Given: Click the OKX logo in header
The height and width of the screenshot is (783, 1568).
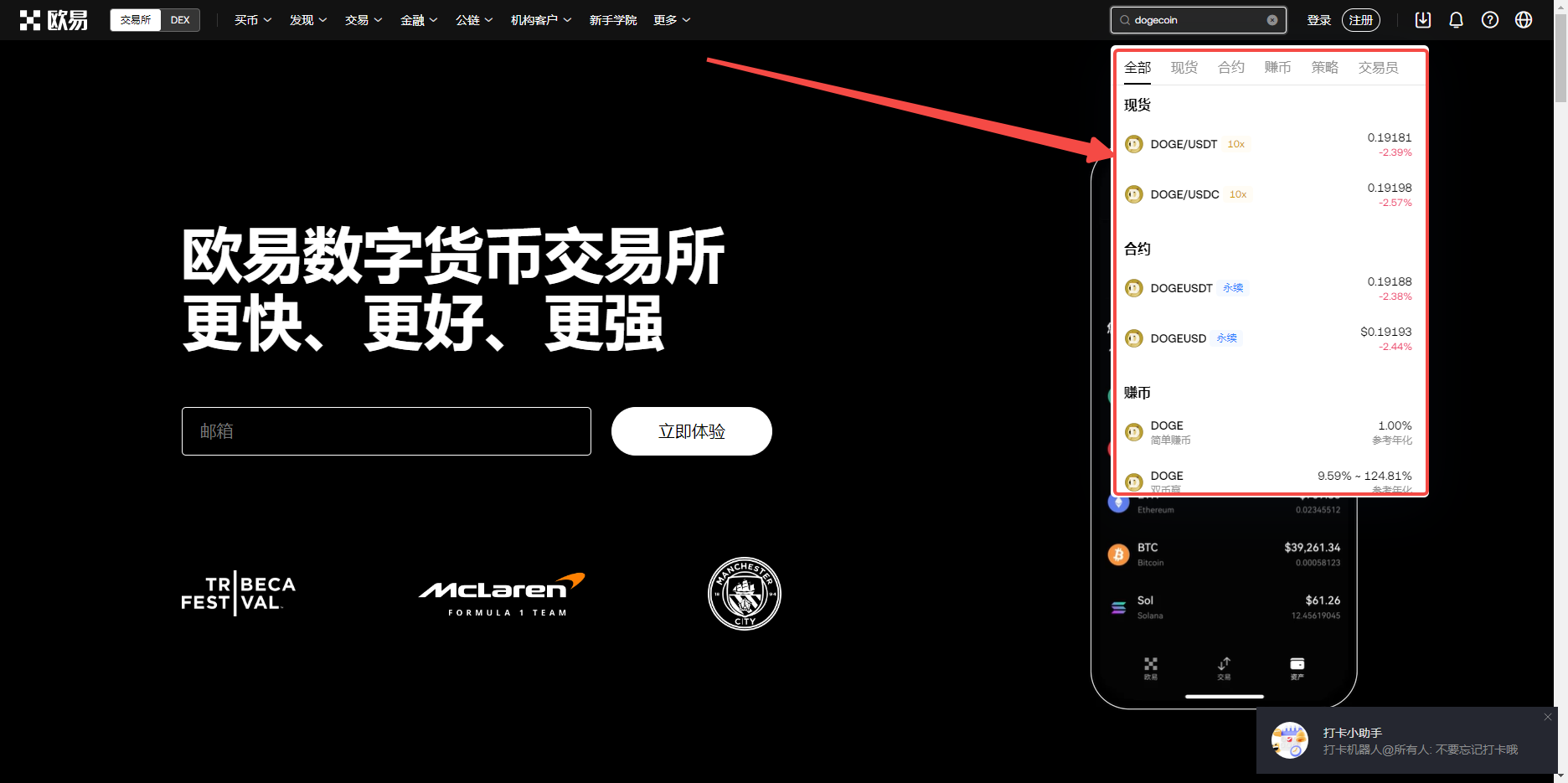Looking at the screenshot, I should (x=54, y=20).
